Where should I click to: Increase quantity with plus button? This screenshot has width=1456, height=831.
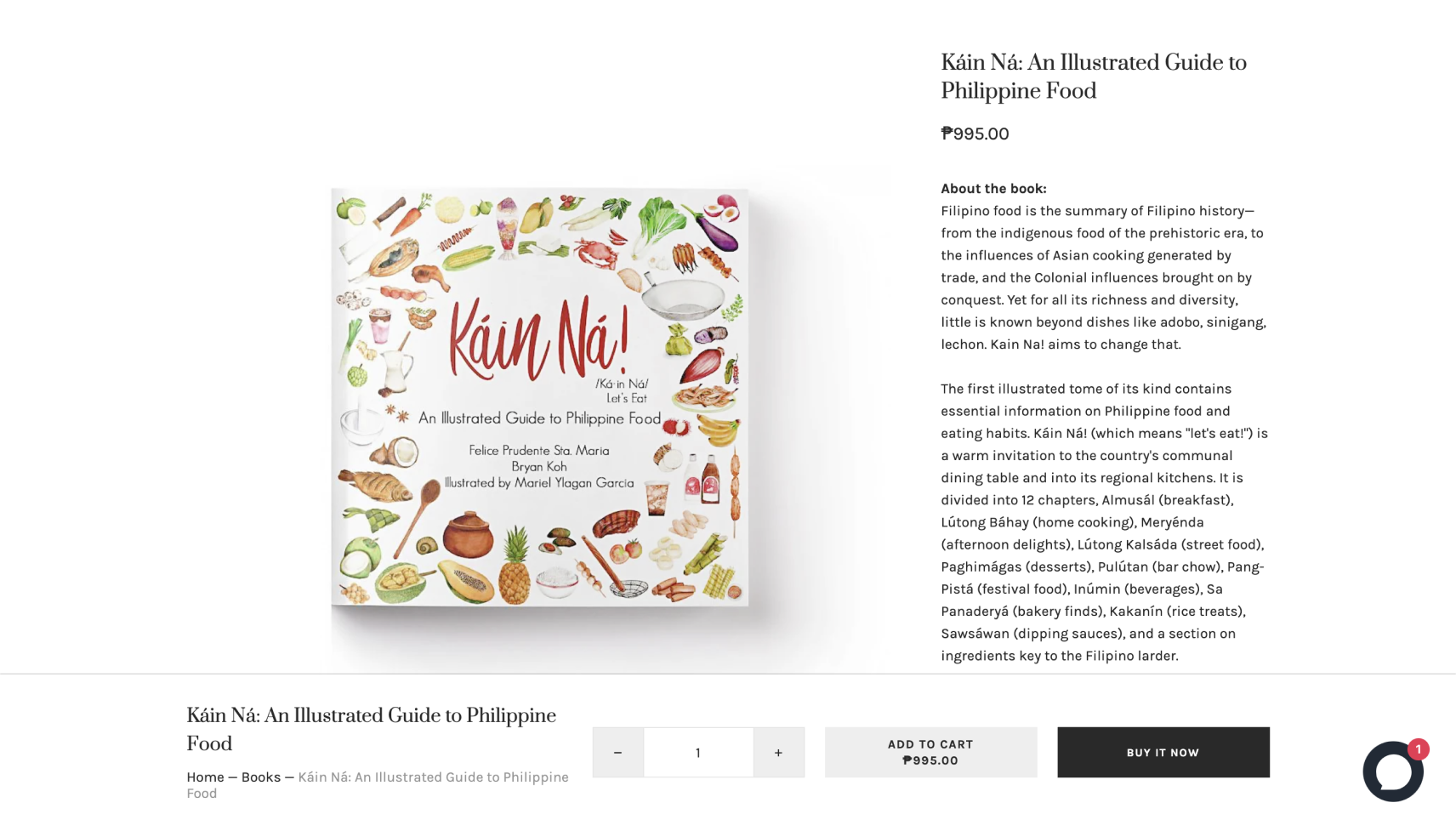pos(778,752)
